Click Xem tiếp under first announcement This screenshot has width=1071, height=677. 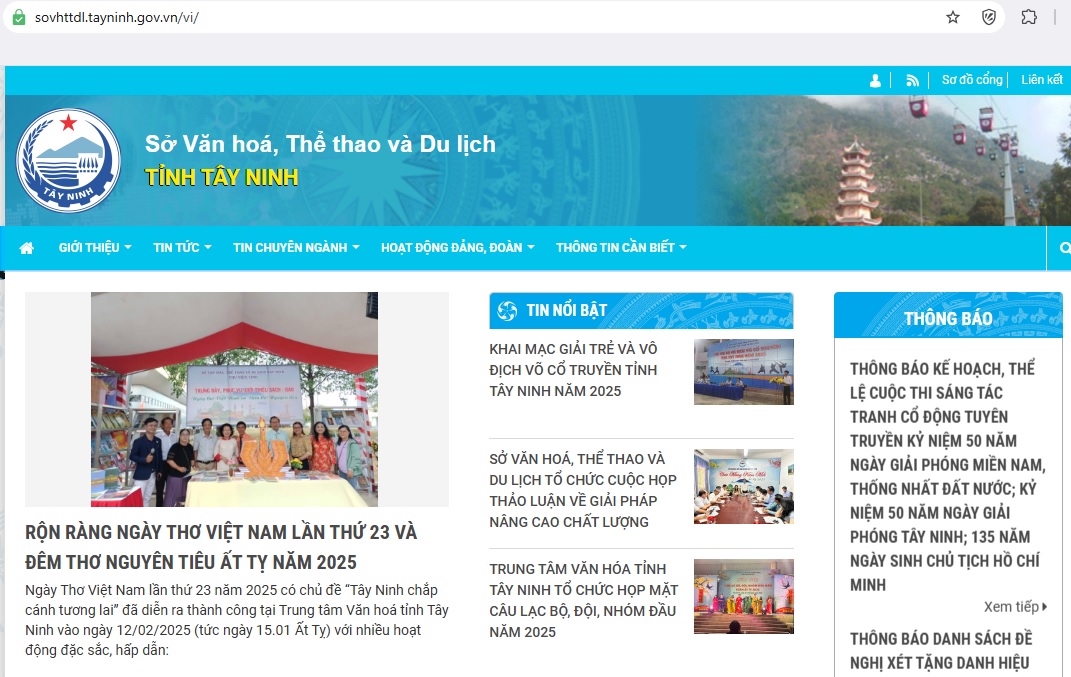click(1015, 606)
